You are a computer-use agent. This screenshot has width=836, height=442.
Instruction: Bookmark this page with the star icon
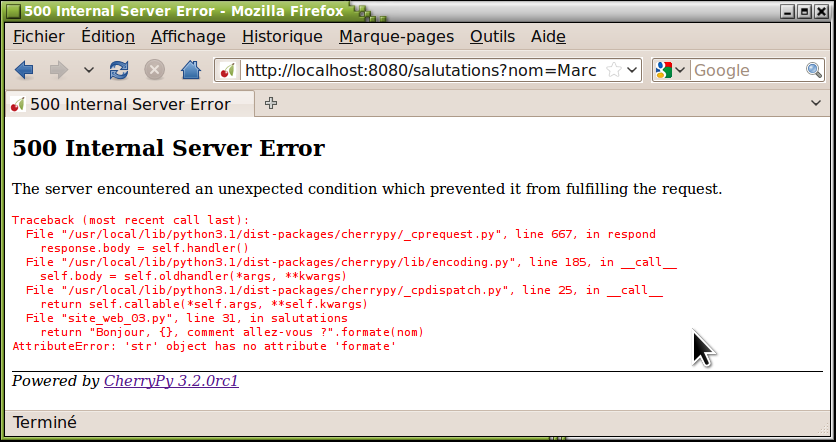[614, 71]
